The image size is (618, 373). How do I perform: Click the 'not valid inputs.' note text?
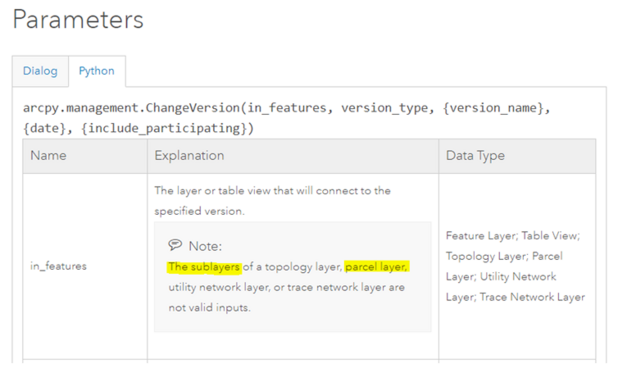209,308
